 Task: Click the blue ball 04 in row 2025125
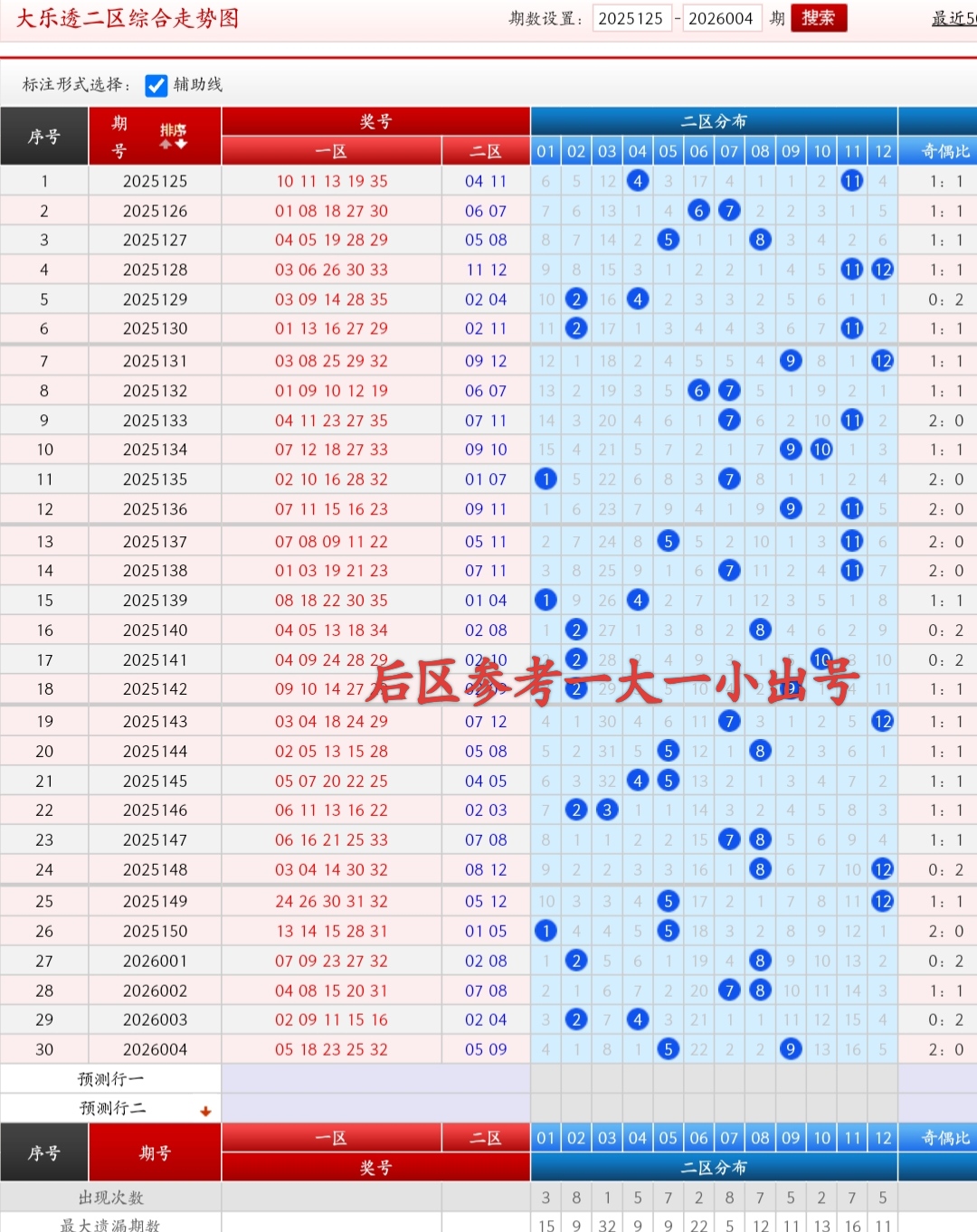click(x=638, y=181)
